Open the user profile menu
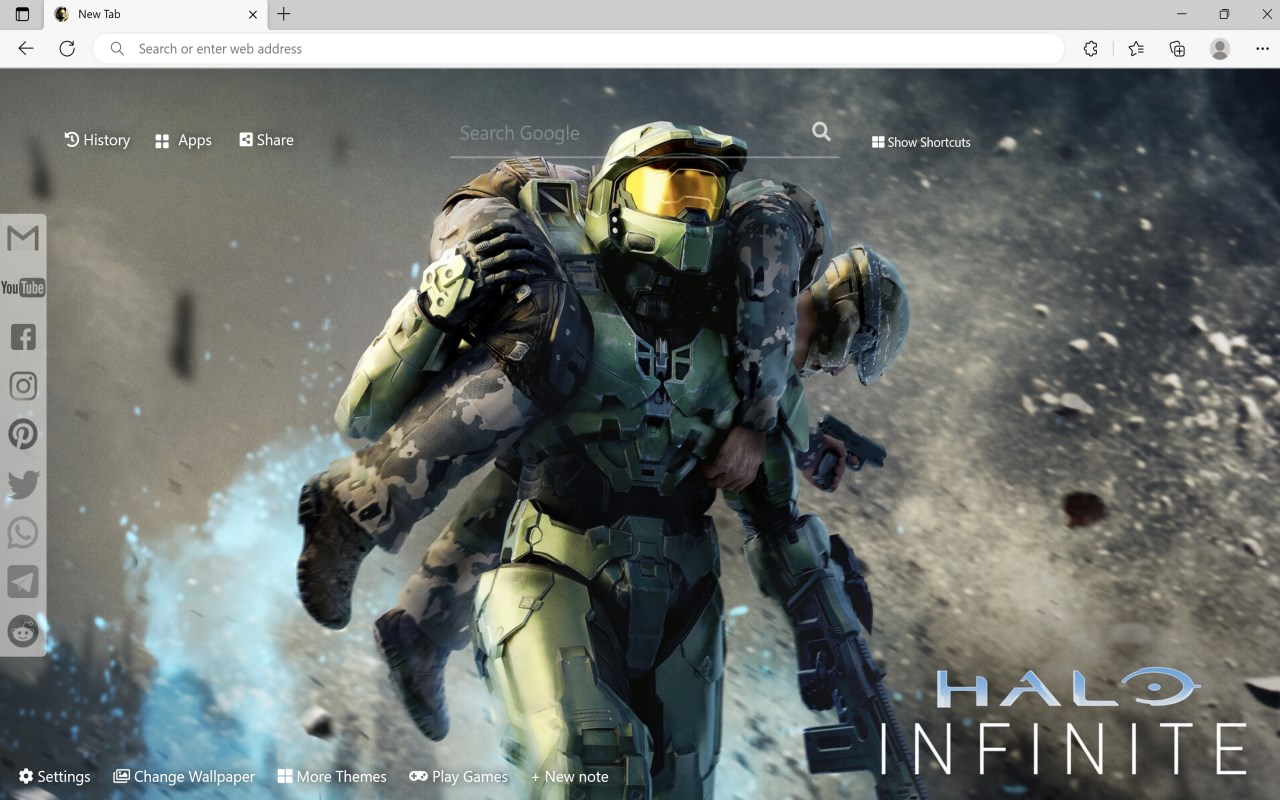Image resolution: width=1280 pixels, height=800 pixels. 1220,48
